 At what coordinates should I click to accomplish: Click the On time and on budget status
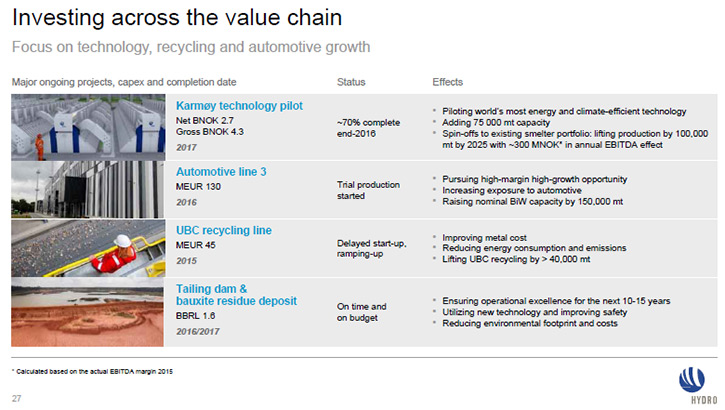point(361,312)
